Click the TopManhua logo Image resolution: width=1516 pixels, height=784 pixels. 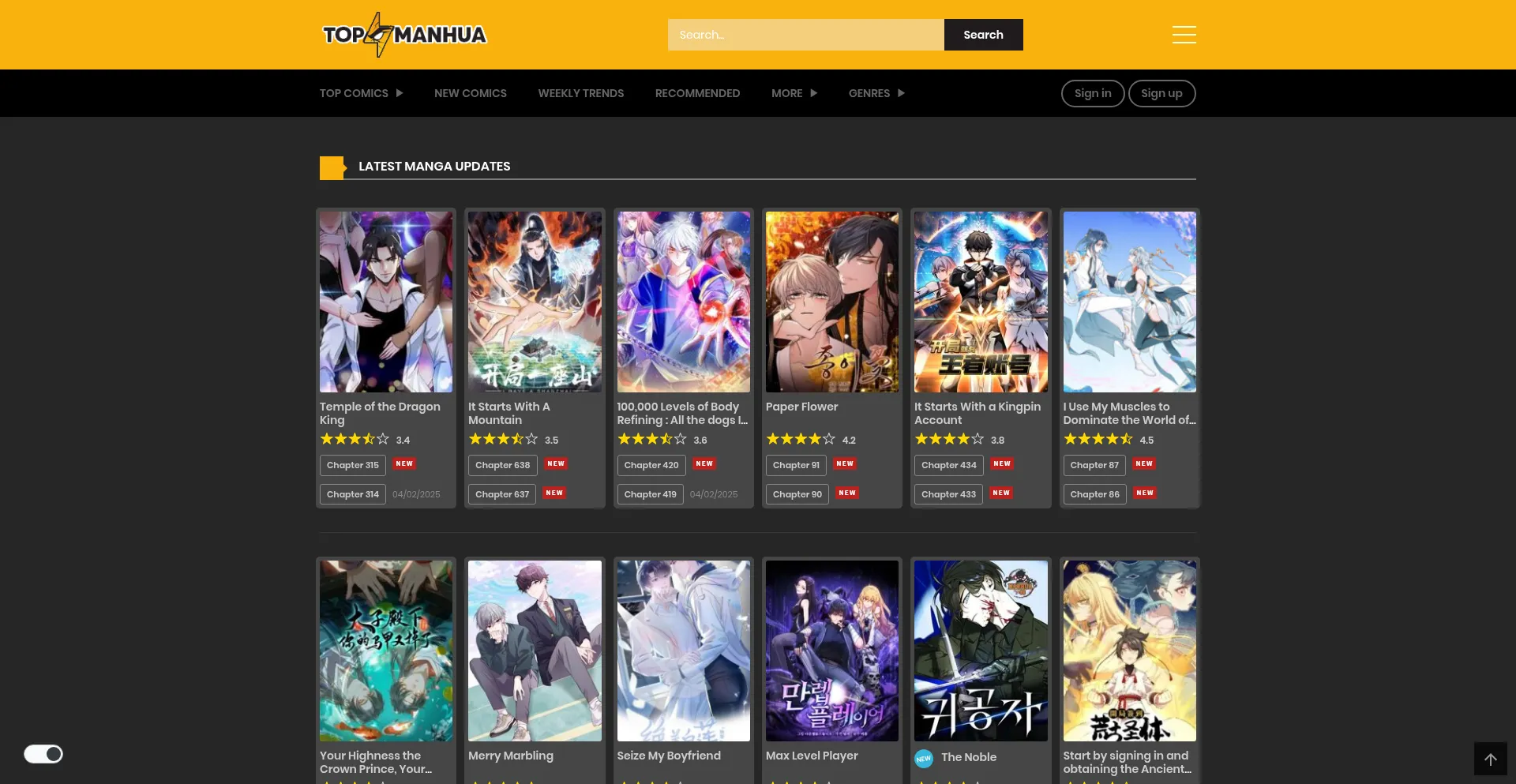(404, 35)
